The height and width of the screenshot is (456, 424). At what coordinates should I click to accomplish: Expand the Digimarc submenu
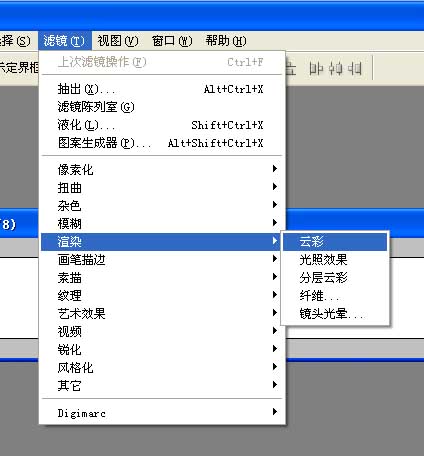[162, 413]
